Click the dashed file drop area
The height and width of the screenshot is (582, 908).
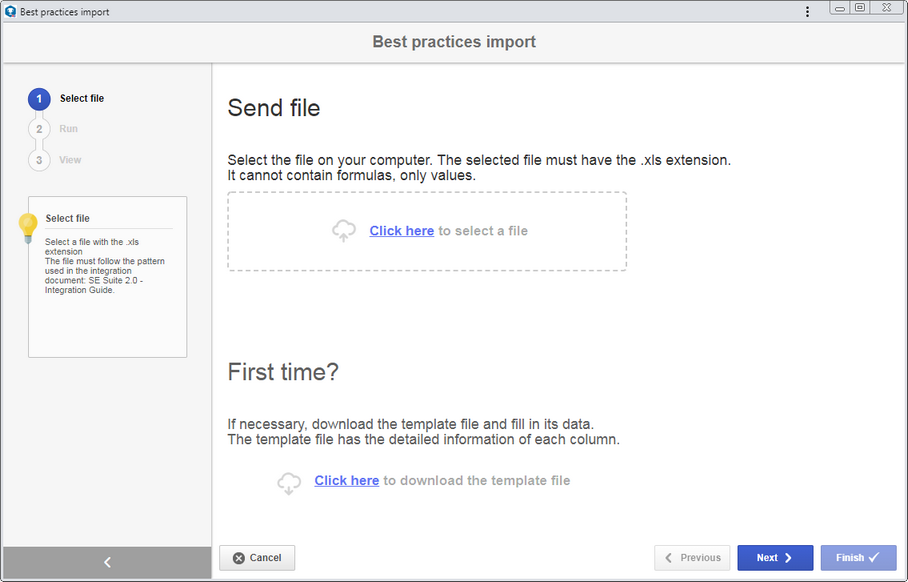tap(427, 231)
